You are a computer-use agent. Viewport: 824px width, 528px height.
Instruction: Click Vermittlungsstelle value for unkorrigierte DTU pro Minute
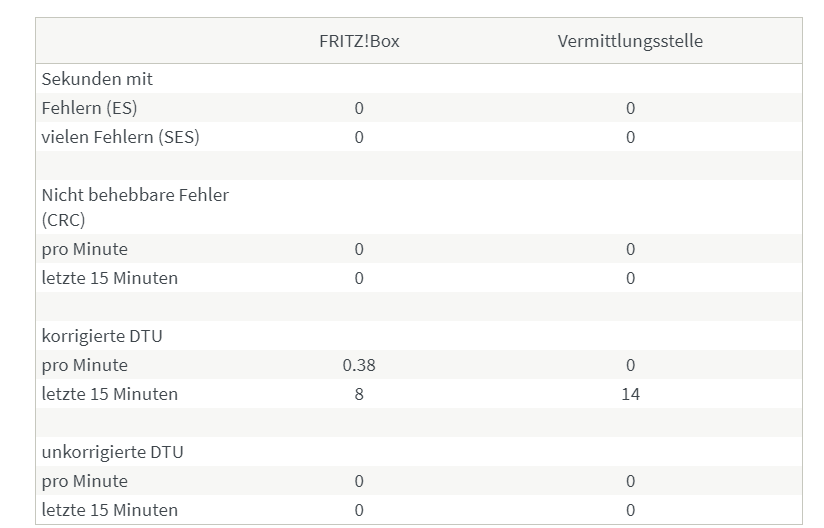(x=631, y=481)
